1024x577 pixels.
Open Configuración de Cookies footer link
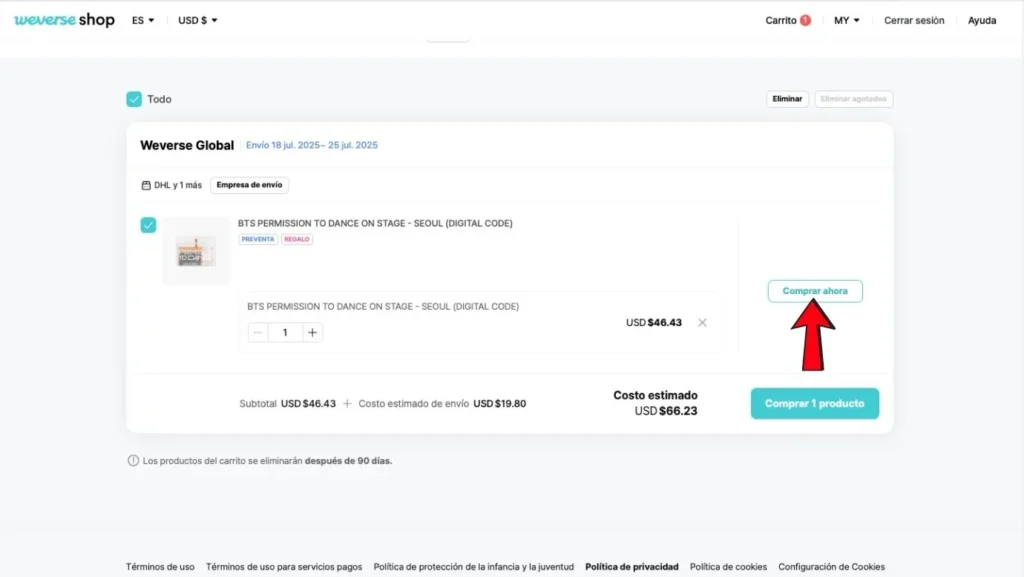pos(831,567)
